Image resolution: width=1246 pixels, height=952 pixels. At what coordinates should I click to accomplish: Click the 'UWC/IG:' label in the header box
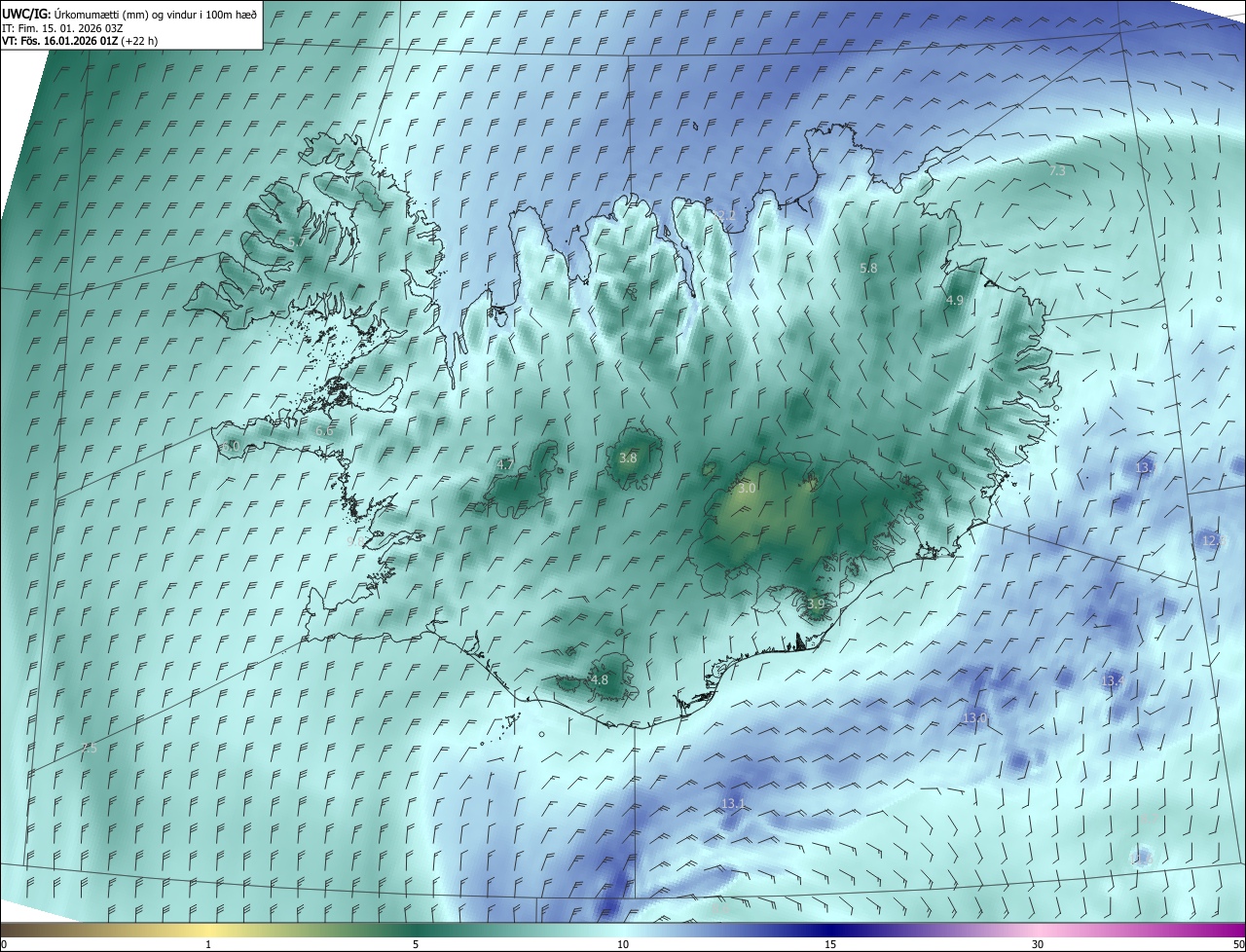click(x=26, y=14)
